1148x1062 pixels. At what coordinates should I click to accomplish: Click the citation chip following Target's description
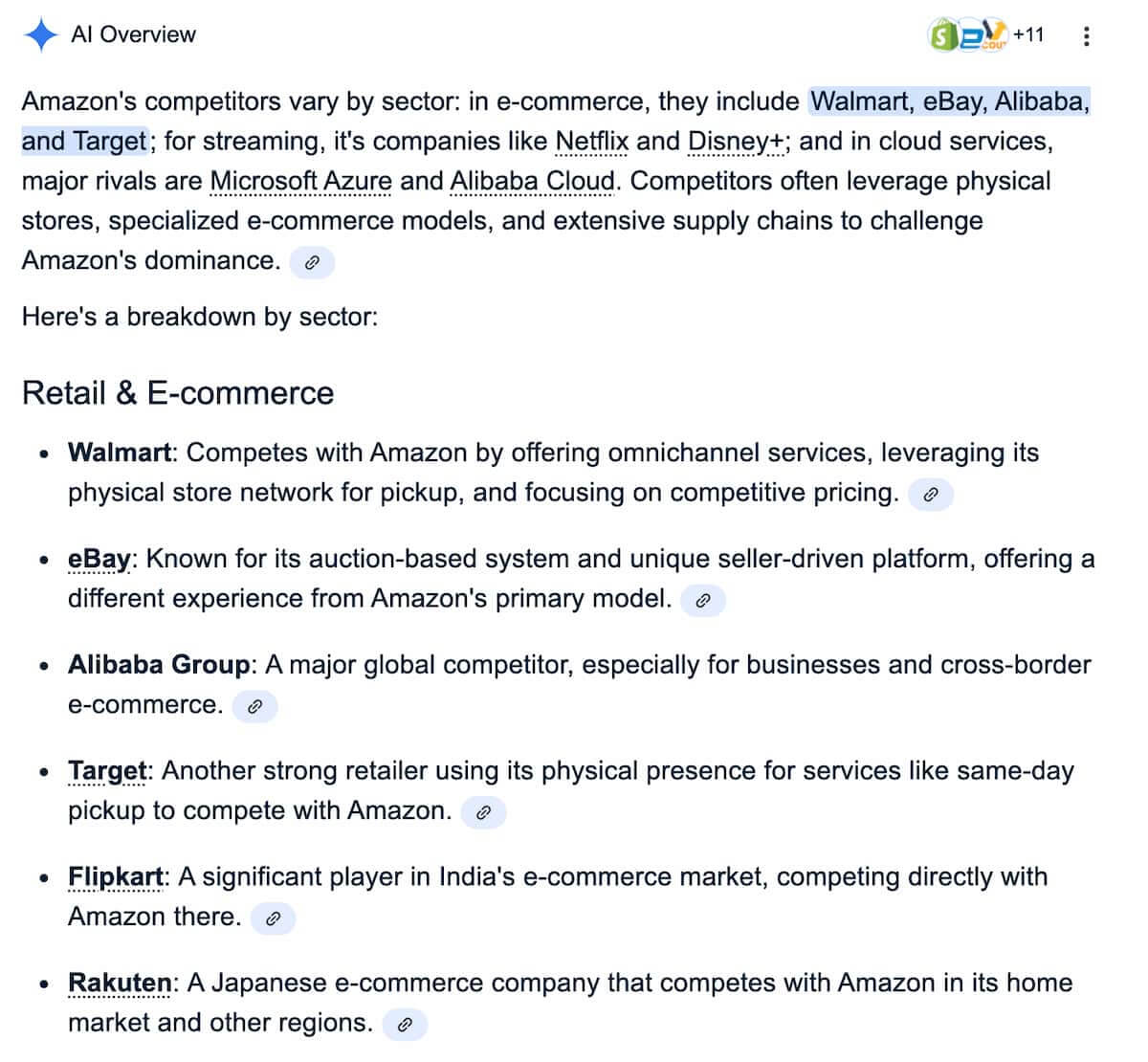[x=483, y=812]
